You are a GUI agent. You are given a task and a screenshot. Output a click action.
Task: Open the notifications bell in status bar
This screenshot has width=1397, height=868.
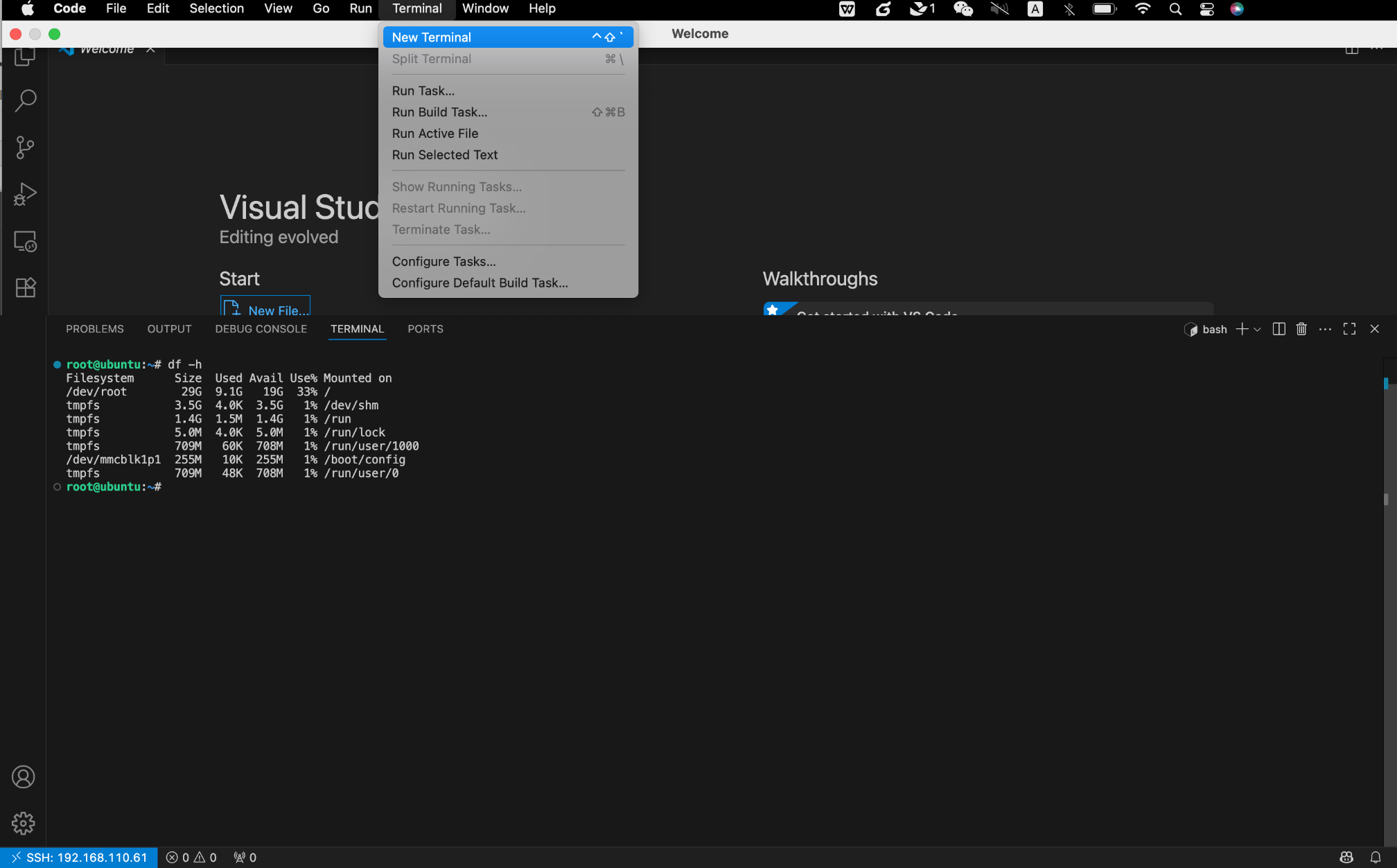pos(1376,857)
